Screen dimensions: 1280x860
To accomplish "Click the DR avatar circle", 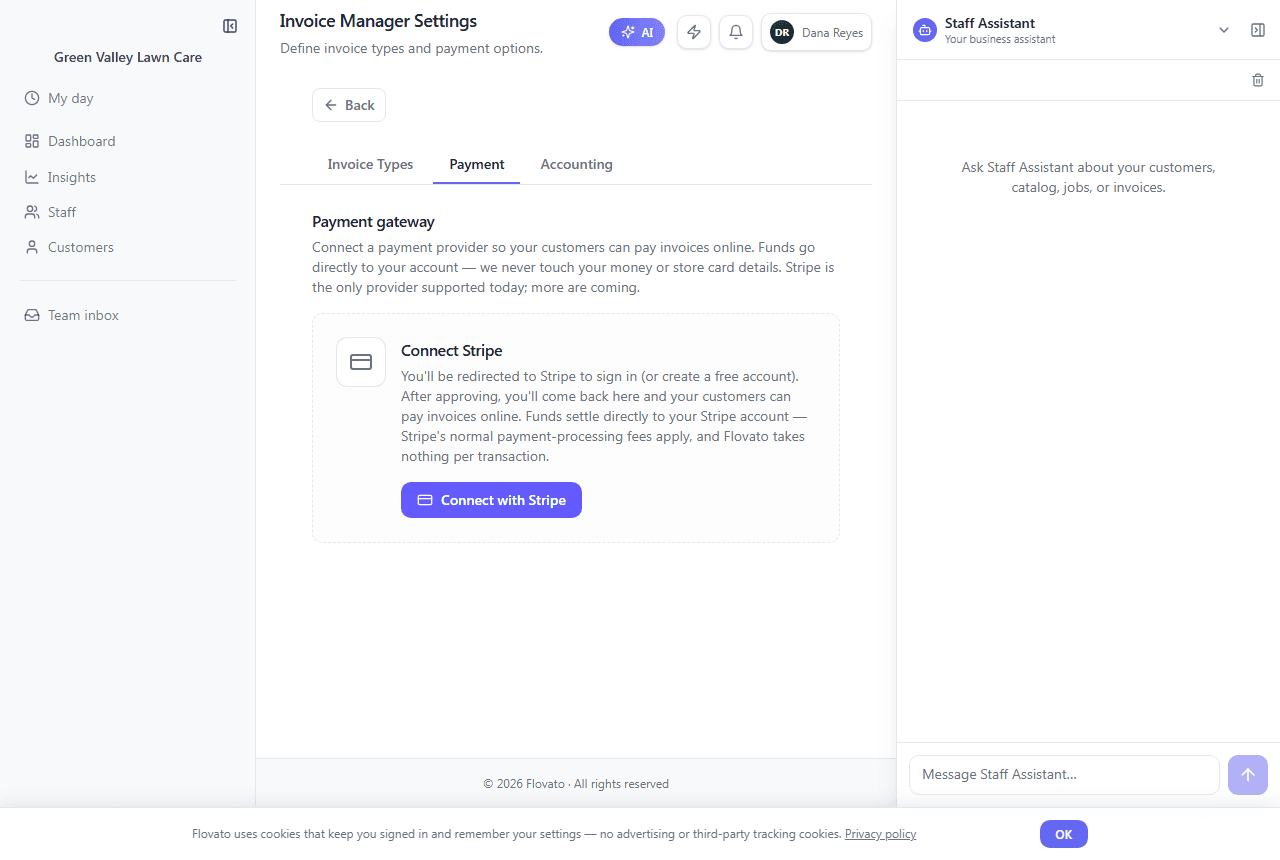I will tap(782, 32).
